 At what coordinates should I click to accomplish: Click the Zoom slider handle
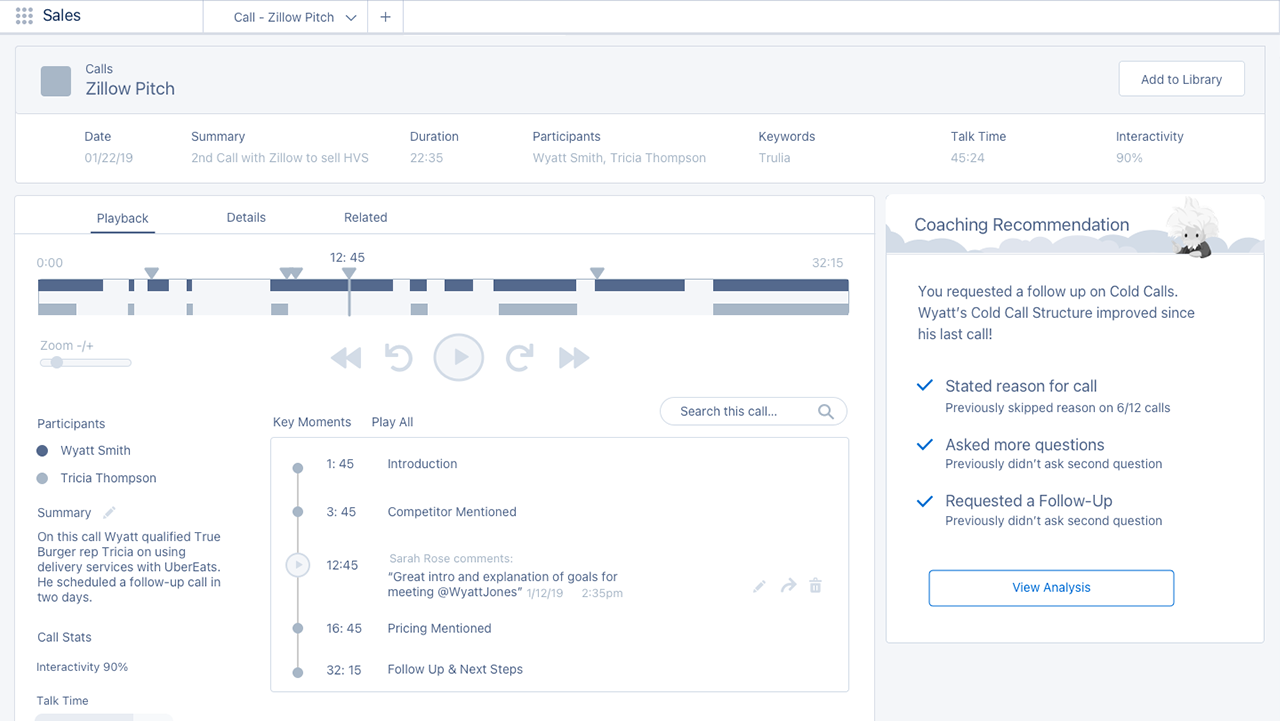click(57, 362)
